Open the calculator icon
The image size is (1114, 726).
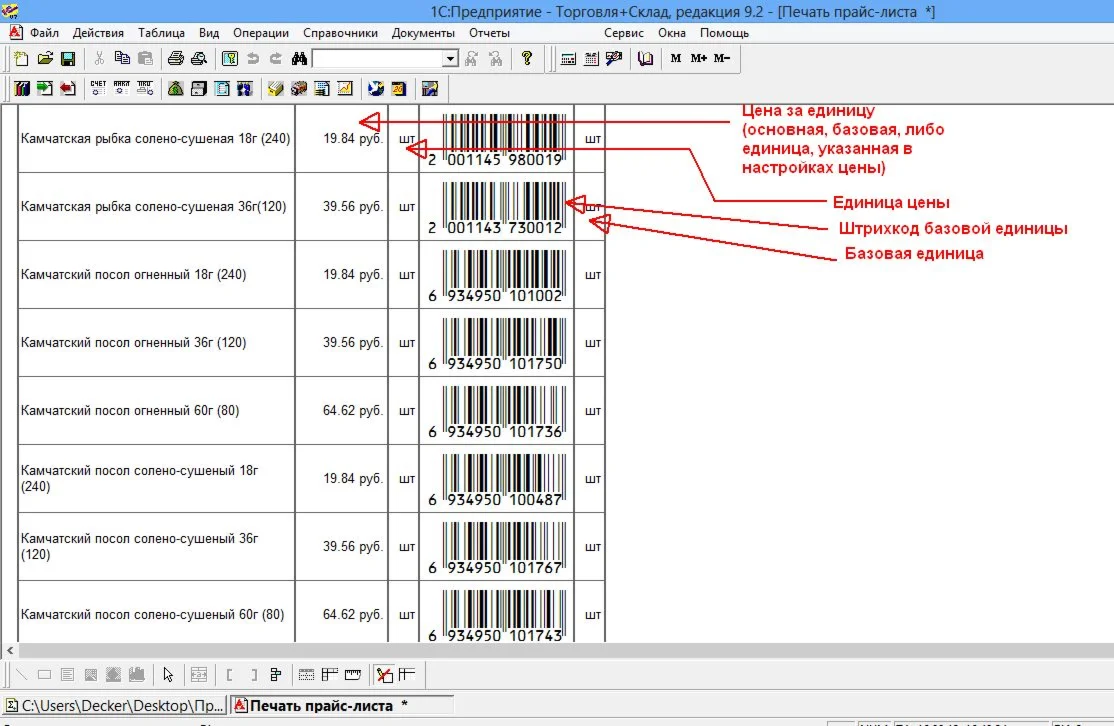(568, 59)
